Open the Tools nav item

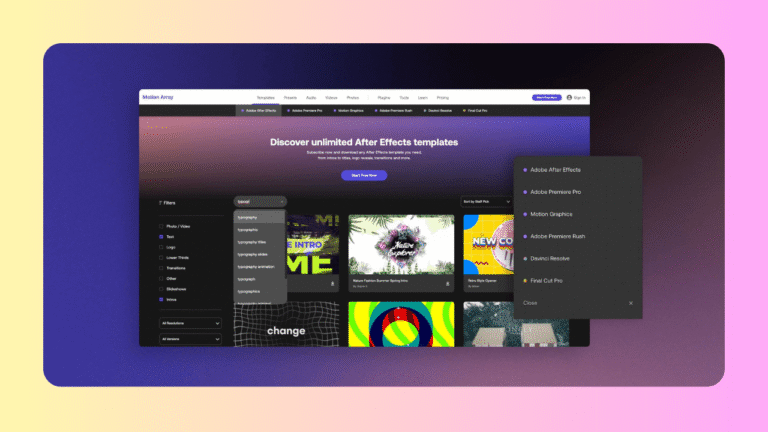[x=404, y=97]
